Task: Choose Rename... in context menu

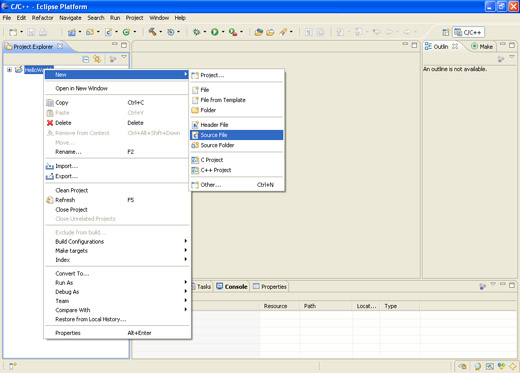Action: tap(117, 152)
